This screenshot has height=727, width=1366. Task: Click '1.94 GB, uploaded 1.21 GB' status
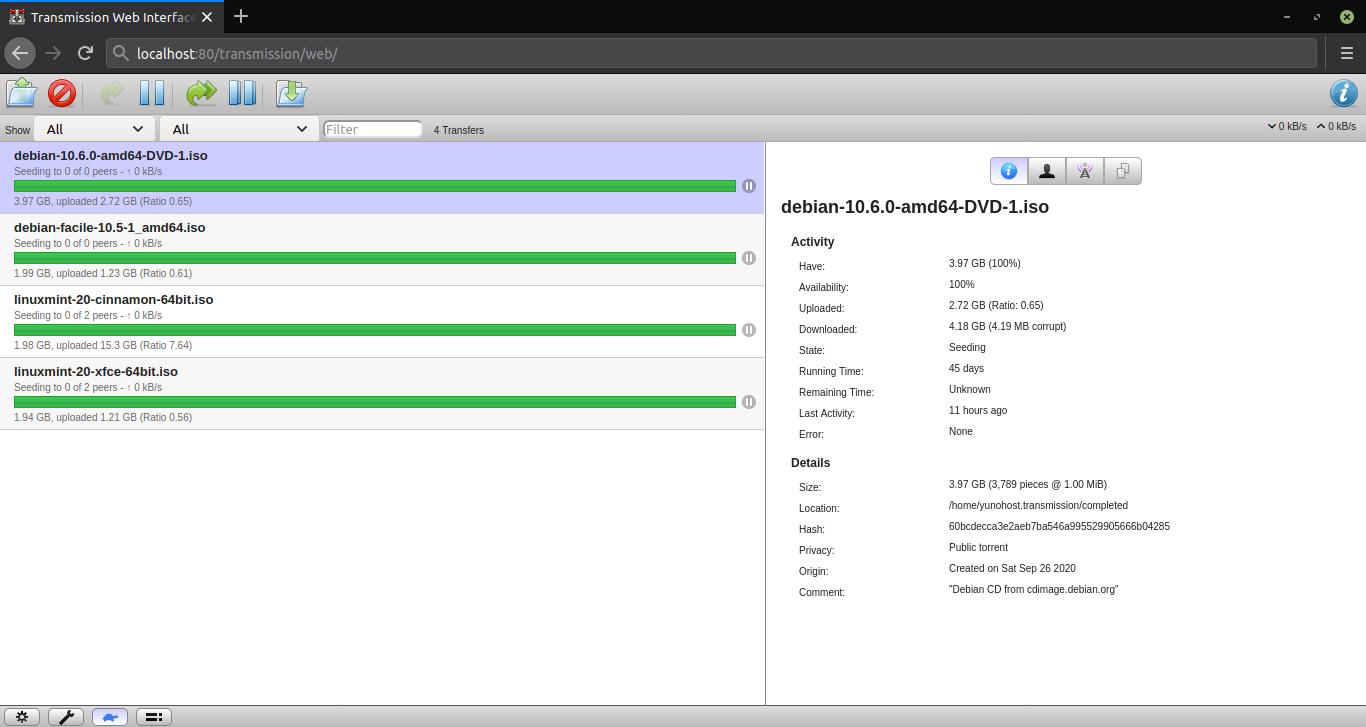pyautogui.click(x=103, y=418)
